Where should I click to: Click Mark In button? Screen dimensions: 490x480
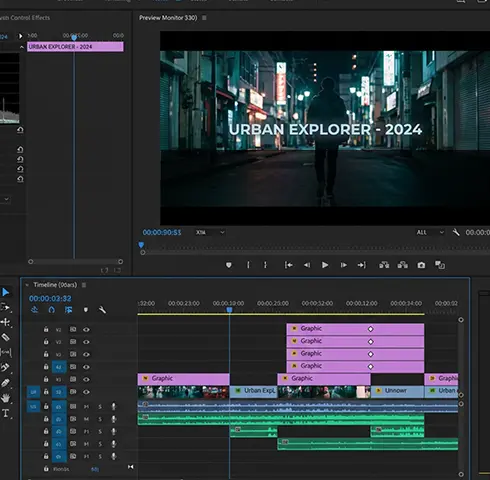(x=248, y=265)
